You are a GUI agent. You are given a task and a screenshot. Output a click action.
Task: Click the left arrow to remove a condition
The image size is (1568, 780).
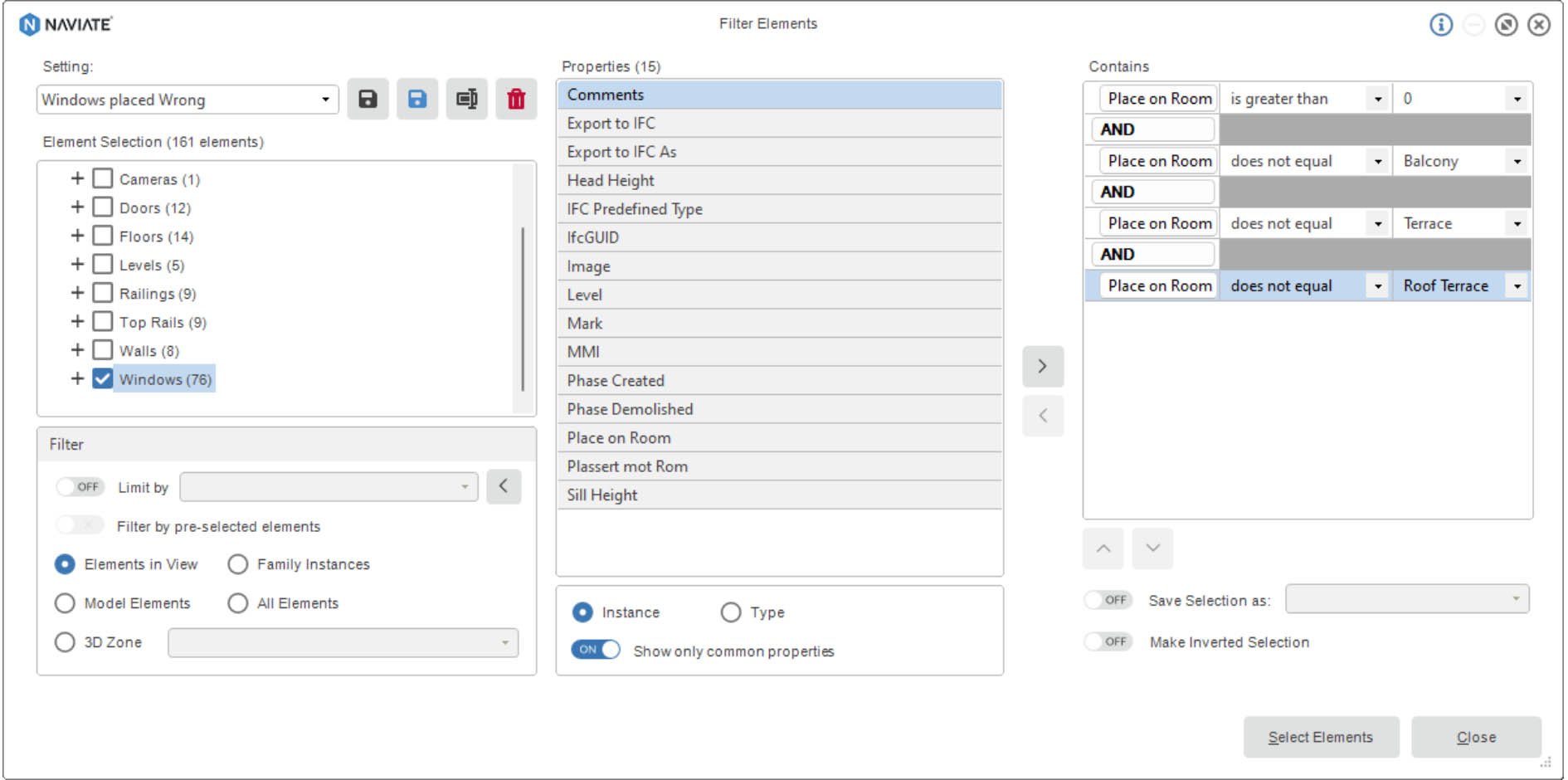click(x=1043, y=415)
